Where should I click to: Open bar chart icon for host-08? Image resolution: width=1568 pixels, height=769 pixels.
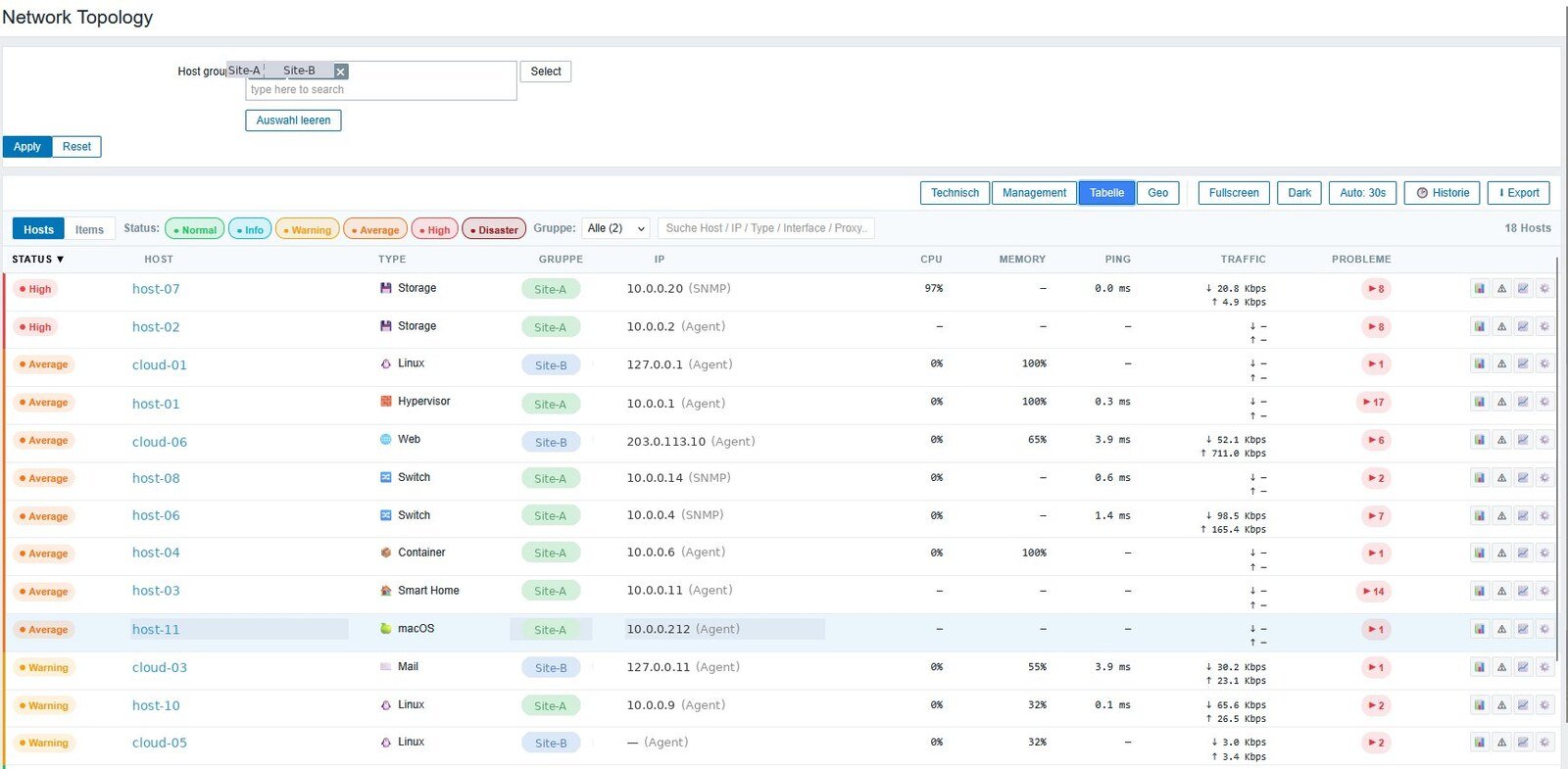pos(1480,477)
